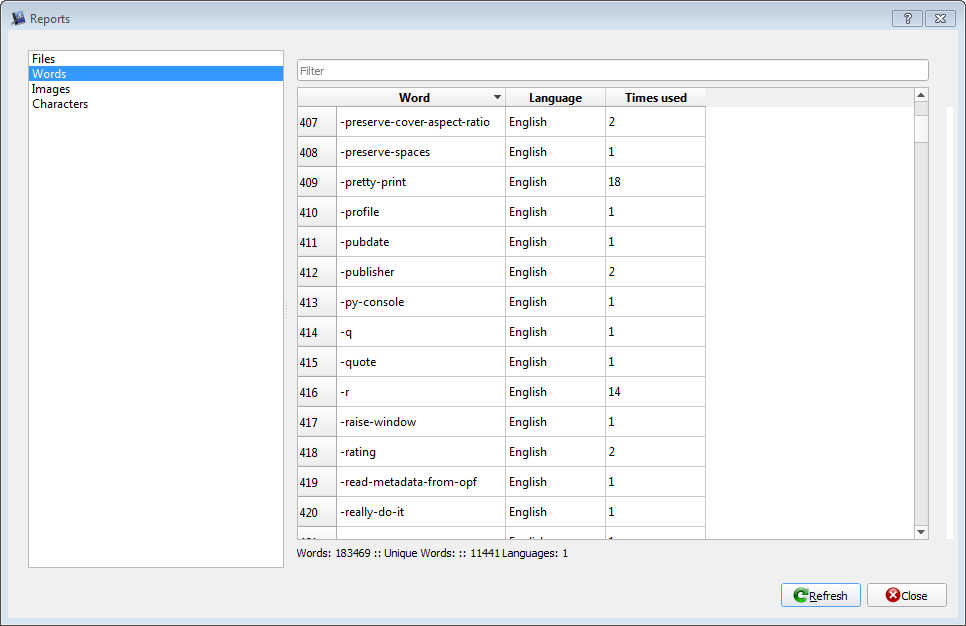Screen dimensions: 966x626
Task: Click the Reports window app icon
Action: [x=18, y=18]
